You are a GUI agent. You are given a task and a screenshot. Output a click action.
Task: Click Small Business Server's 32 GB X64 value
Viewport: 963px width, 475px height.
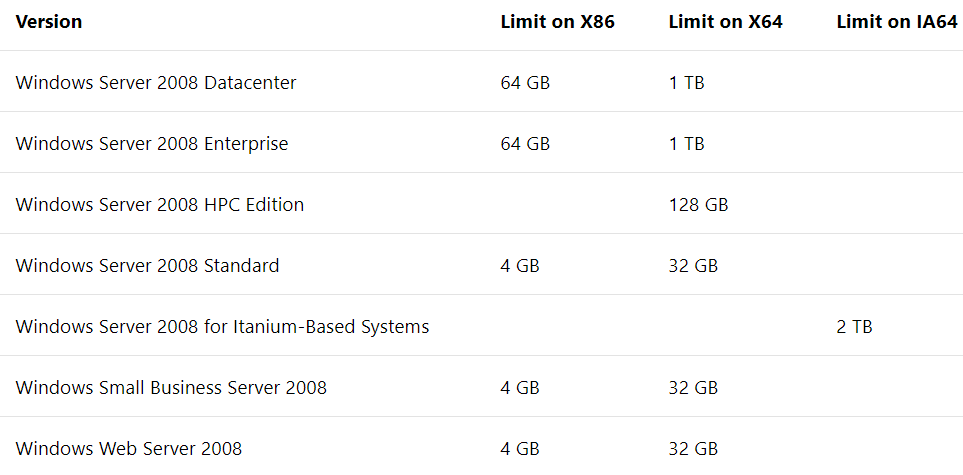693,388
